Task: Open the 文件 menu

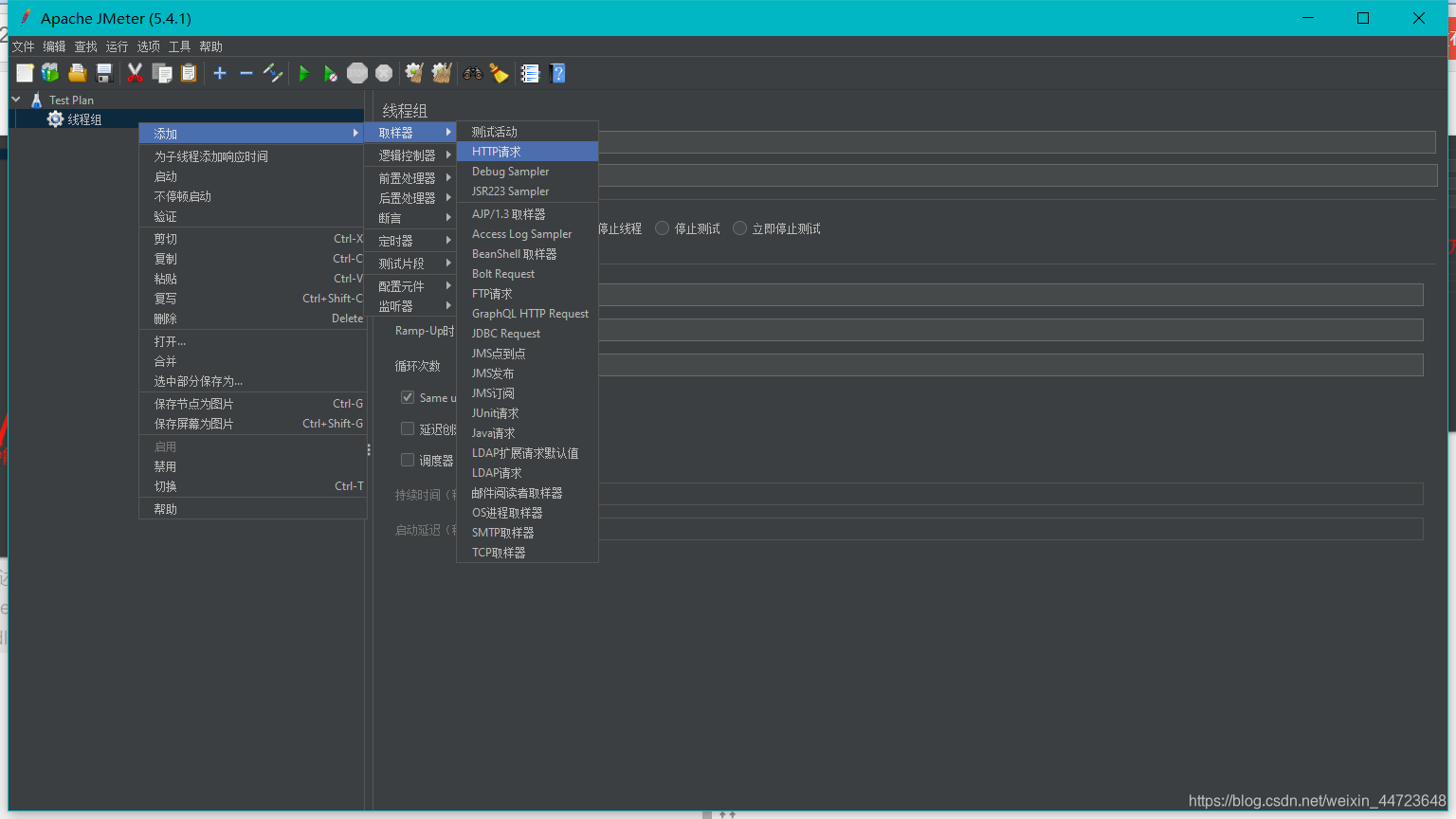Action: click(23, 46)
